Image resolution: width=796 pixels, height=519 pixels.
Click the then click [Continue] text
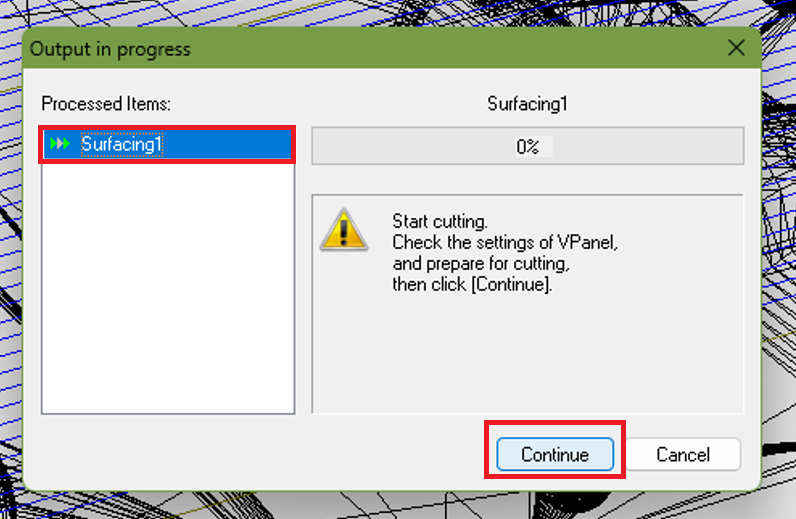click(472, 284)
